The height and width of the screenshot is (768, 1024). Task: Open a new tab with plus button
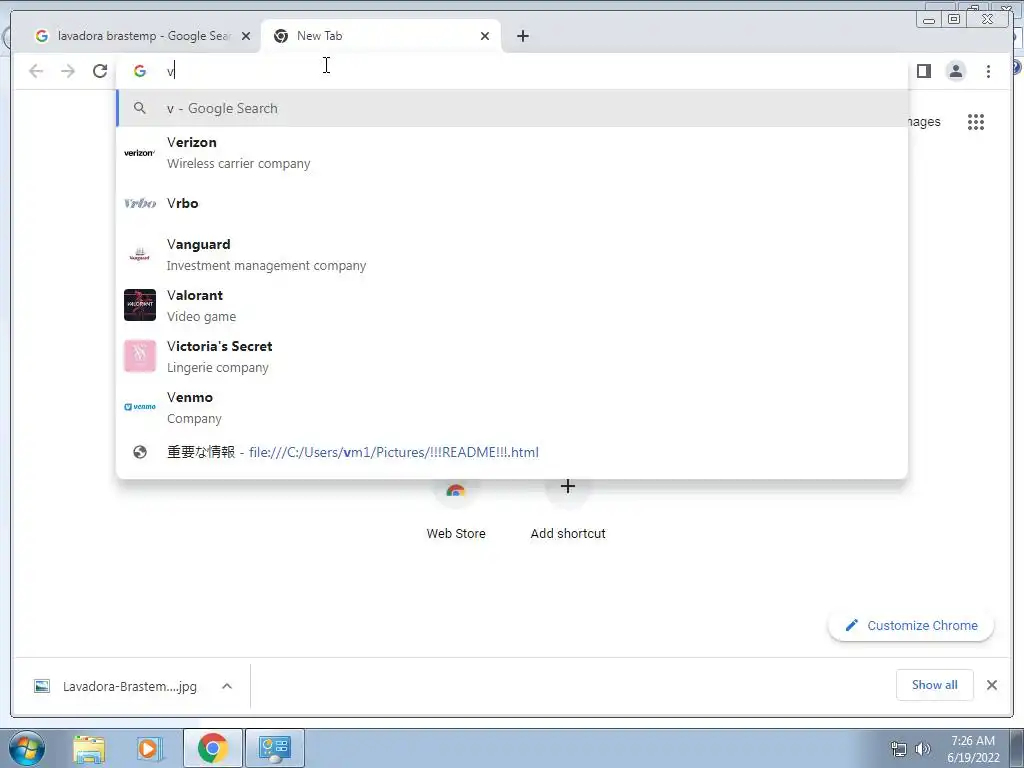pyautogui.click(x=522, y=36)
